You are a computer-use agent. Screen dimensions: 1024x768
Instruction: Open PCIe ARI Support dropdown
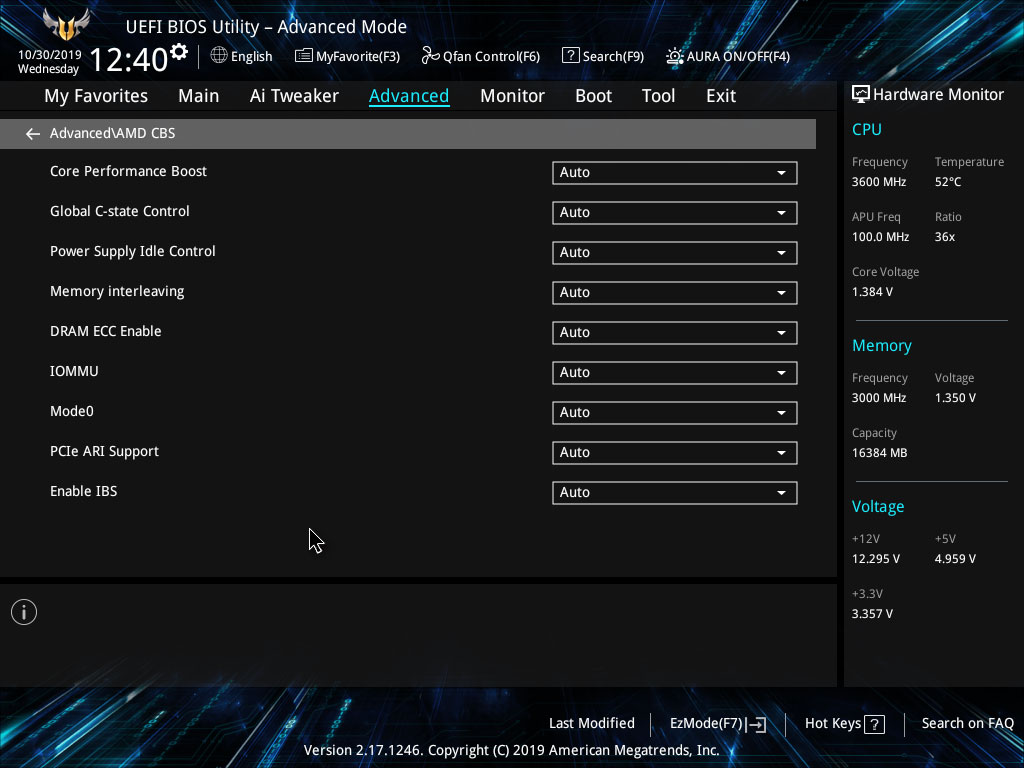coord(675,453)
